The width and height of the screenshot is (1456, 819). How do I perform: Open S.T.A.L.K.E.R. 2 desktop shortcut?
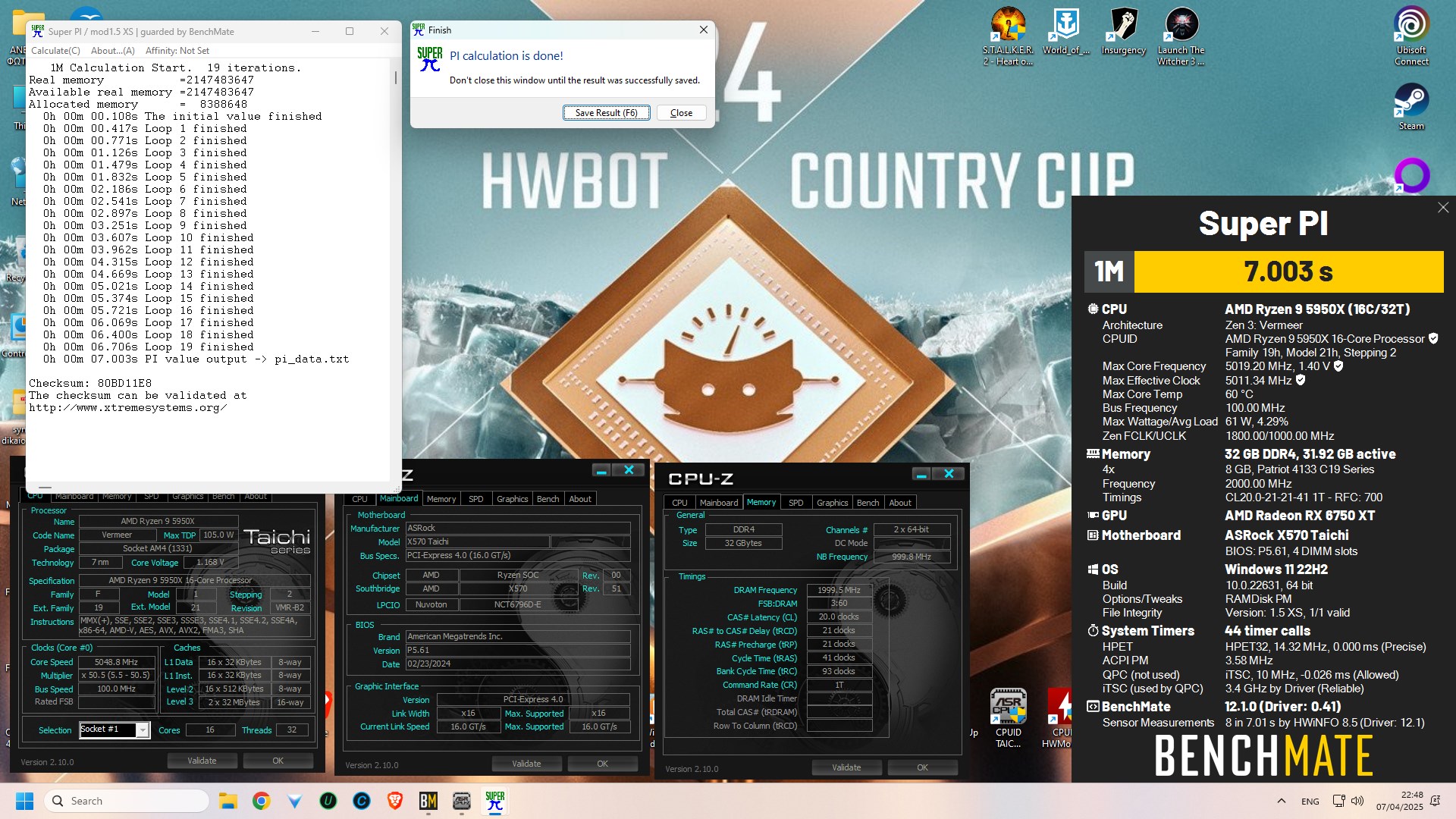pyautogui.click(x=1008, y=36)
